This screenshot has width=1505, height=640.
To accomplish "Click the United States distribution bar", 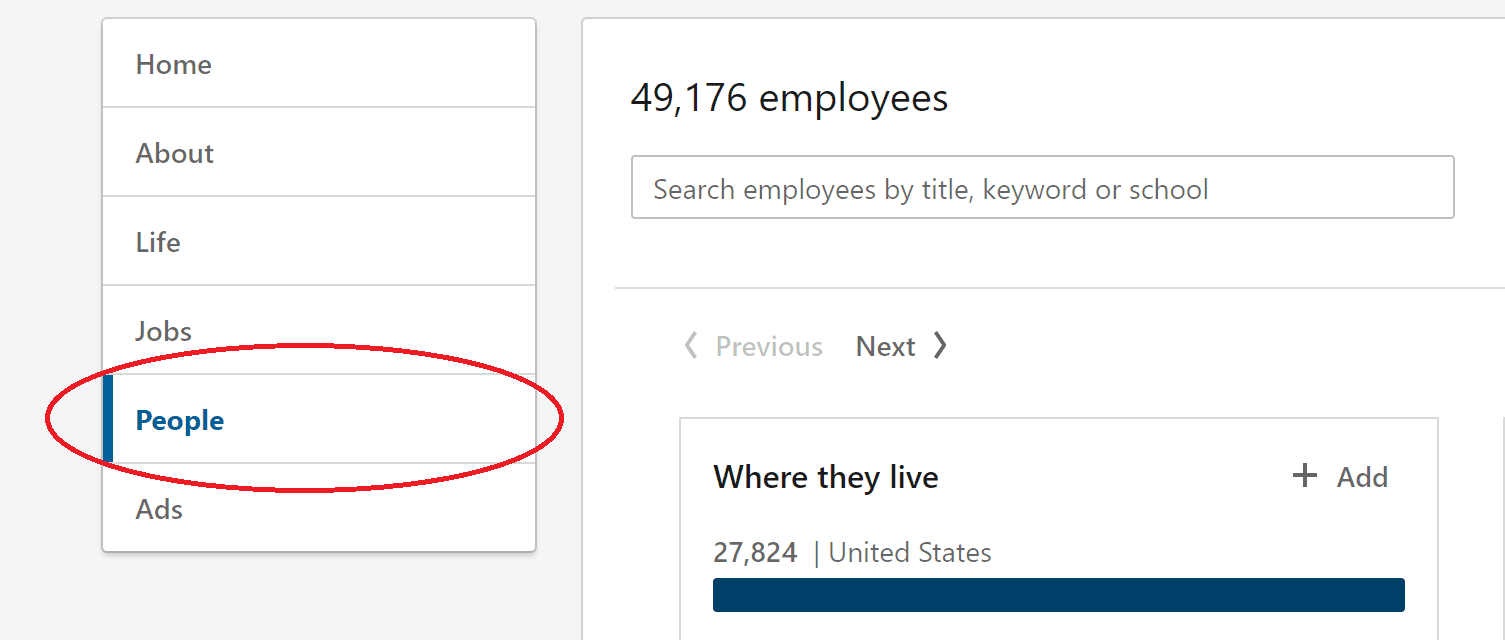I will (1058, 594).
